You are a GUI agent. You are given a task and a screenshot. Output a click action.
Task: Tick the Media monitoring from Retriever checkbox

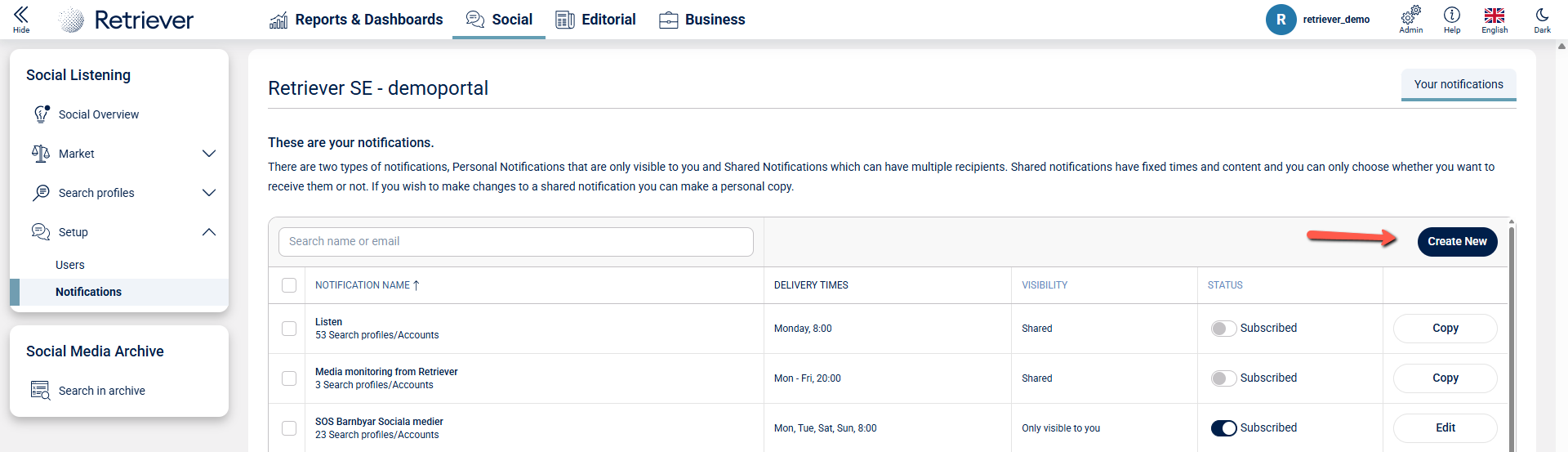(289, 378)
